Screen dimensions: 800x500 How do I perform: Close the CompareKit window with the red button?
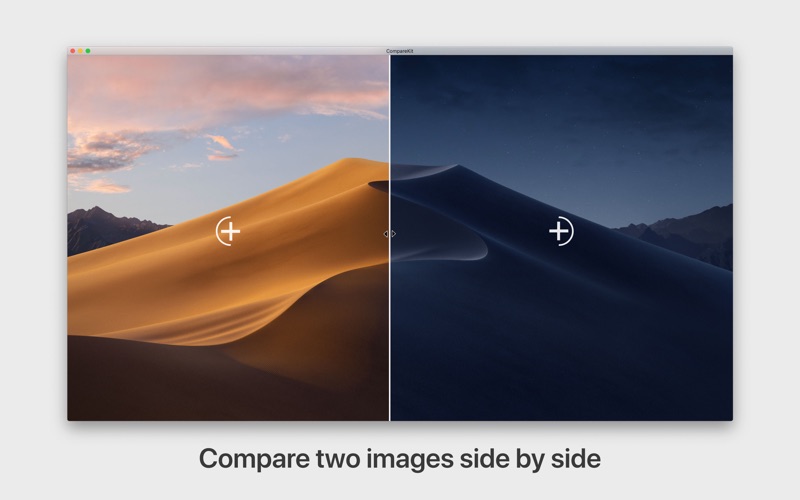click(73, 51)
